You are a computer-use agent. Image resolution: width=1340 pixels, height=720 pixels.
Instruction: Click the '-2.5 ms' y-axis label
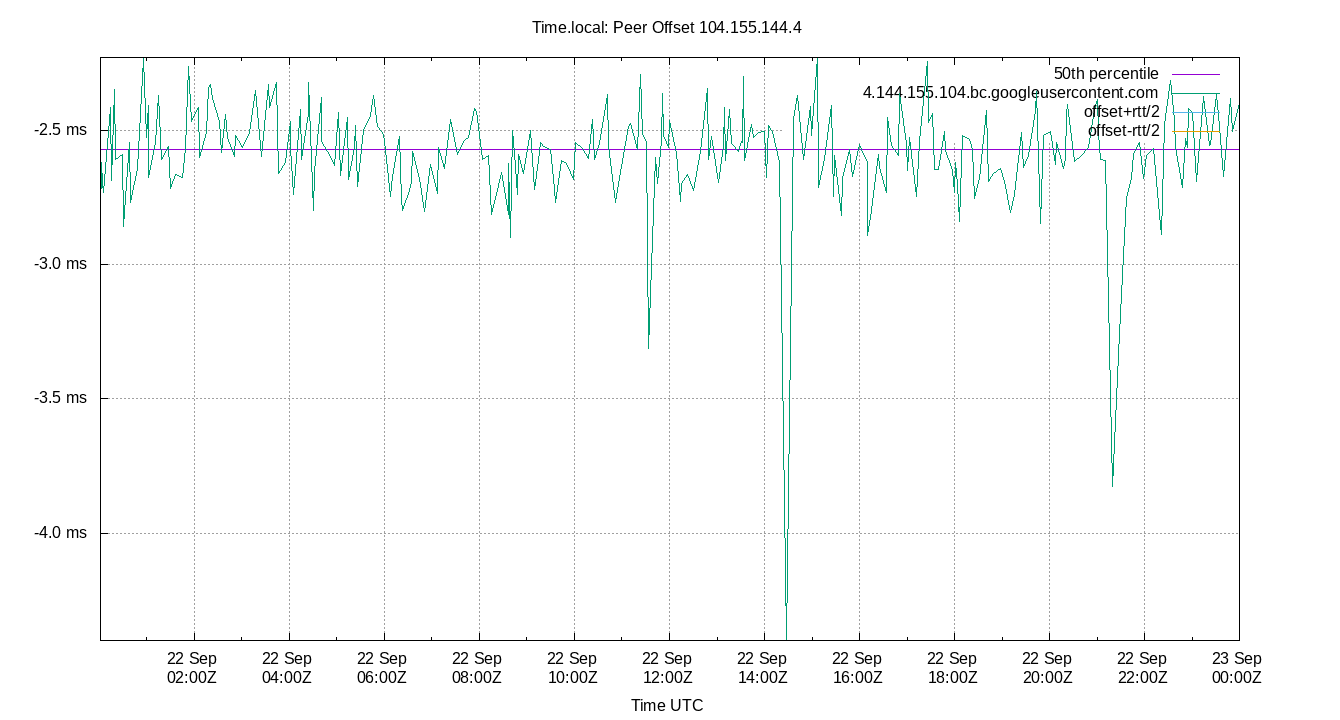(x=61, y=130)
